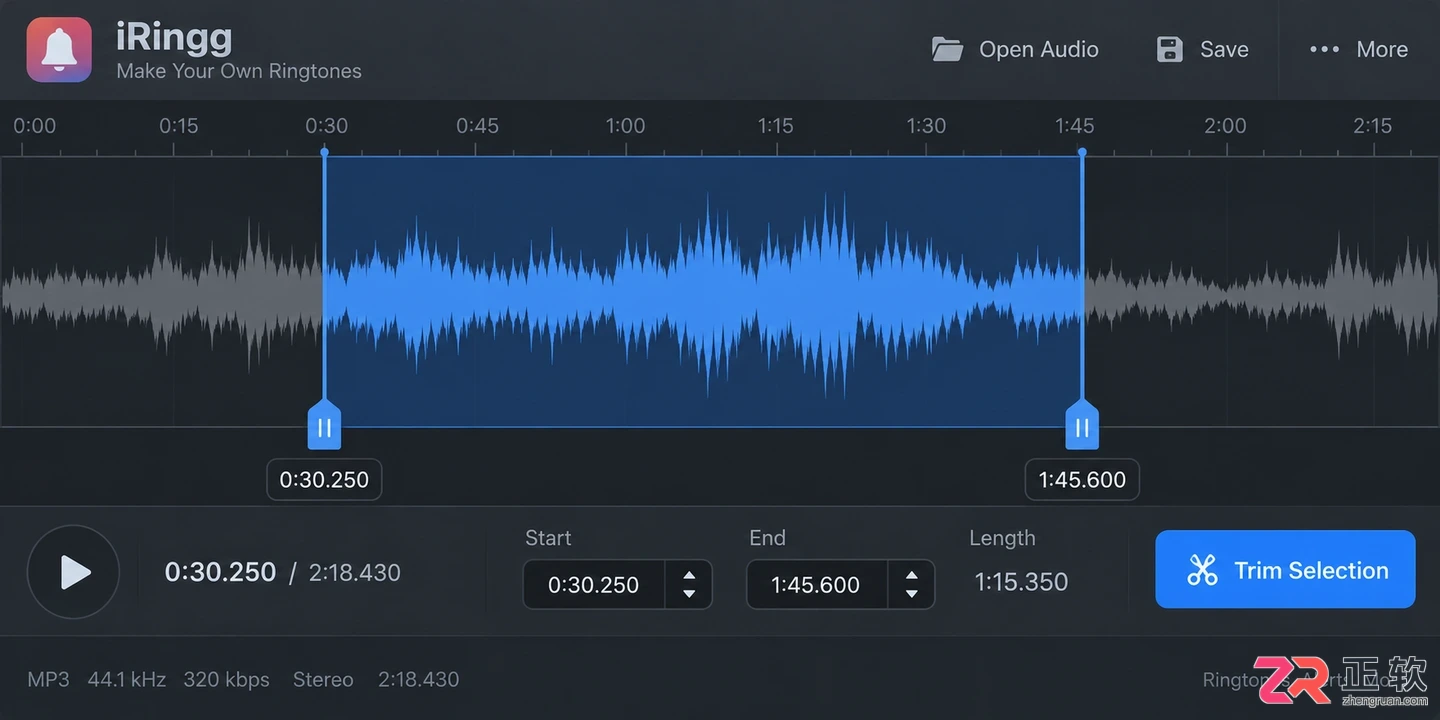Click the Trim Selection button
The height and width of the screenshot is (720, 1440).
point(1285,570)
